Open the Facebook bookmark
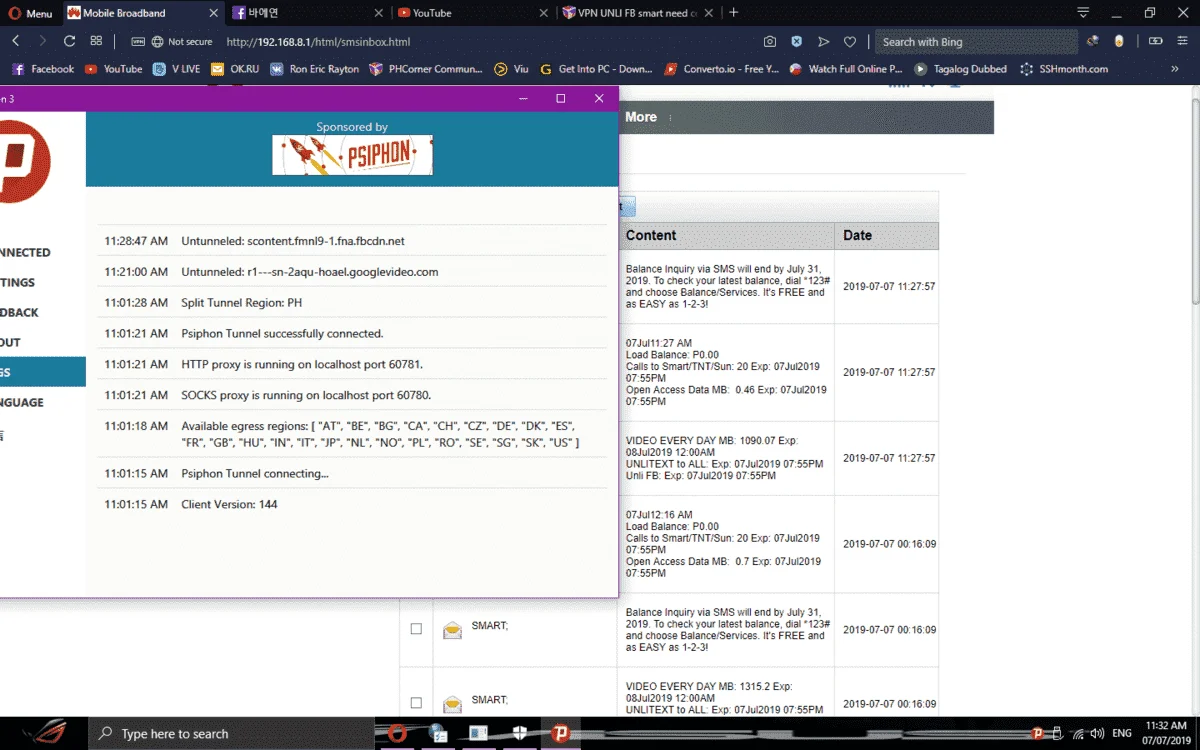Image resolution: width=1200 pixels, height=750 pixels. 42,69
